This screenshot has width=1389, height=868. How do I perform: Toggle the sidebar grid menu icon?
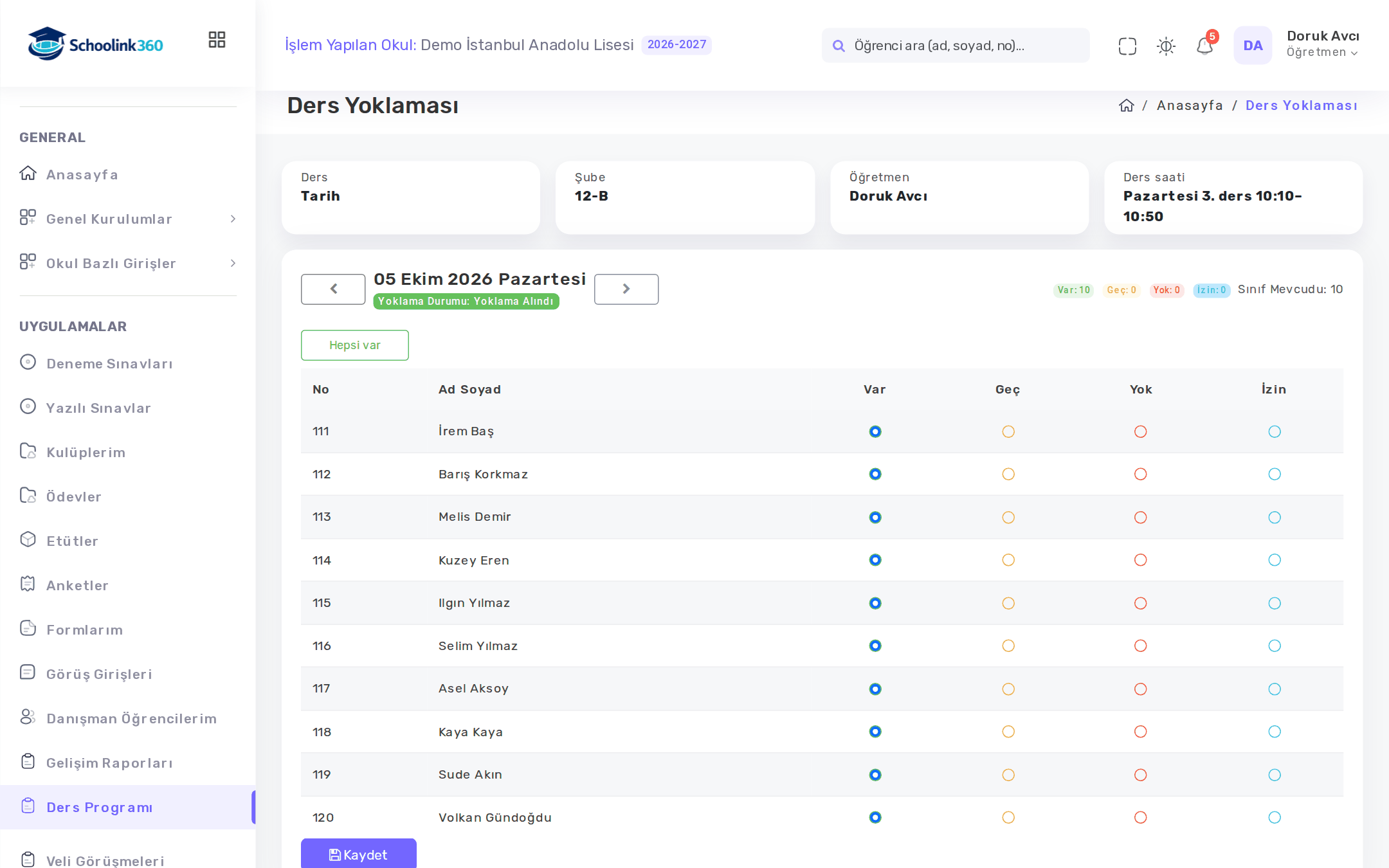217,40
